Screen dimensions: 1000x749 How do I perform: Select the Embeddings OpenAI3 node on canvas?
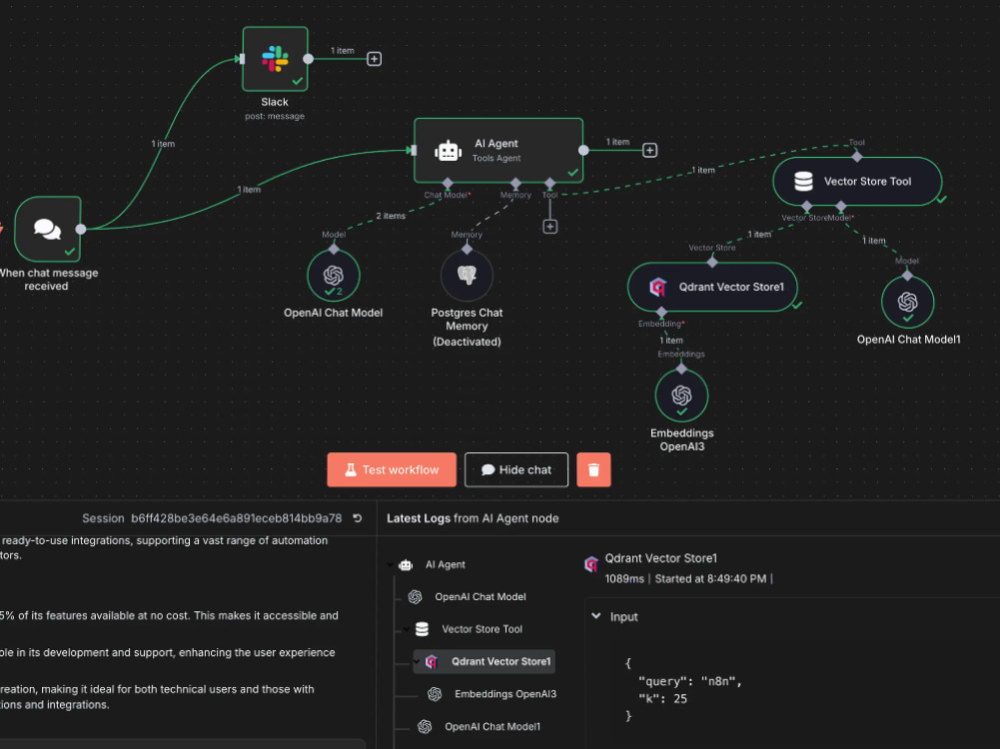[681, 396]
